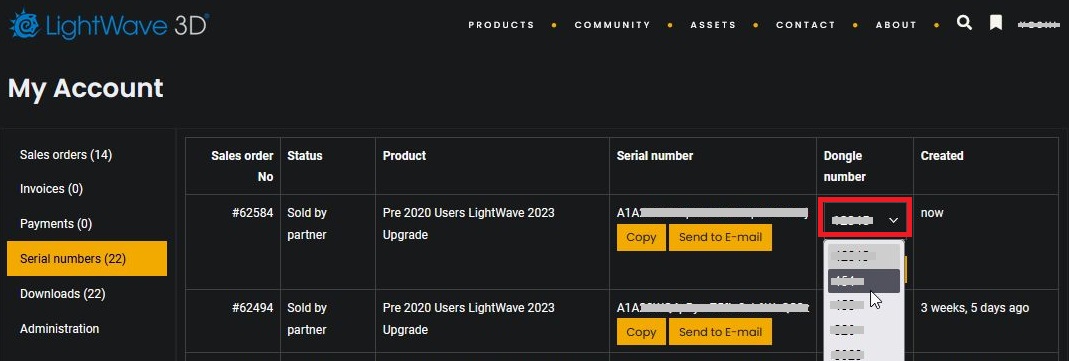1069x361 pixels.
Task: Expand the Dongle number dropdown for #62584
Action: click(864, 220)
